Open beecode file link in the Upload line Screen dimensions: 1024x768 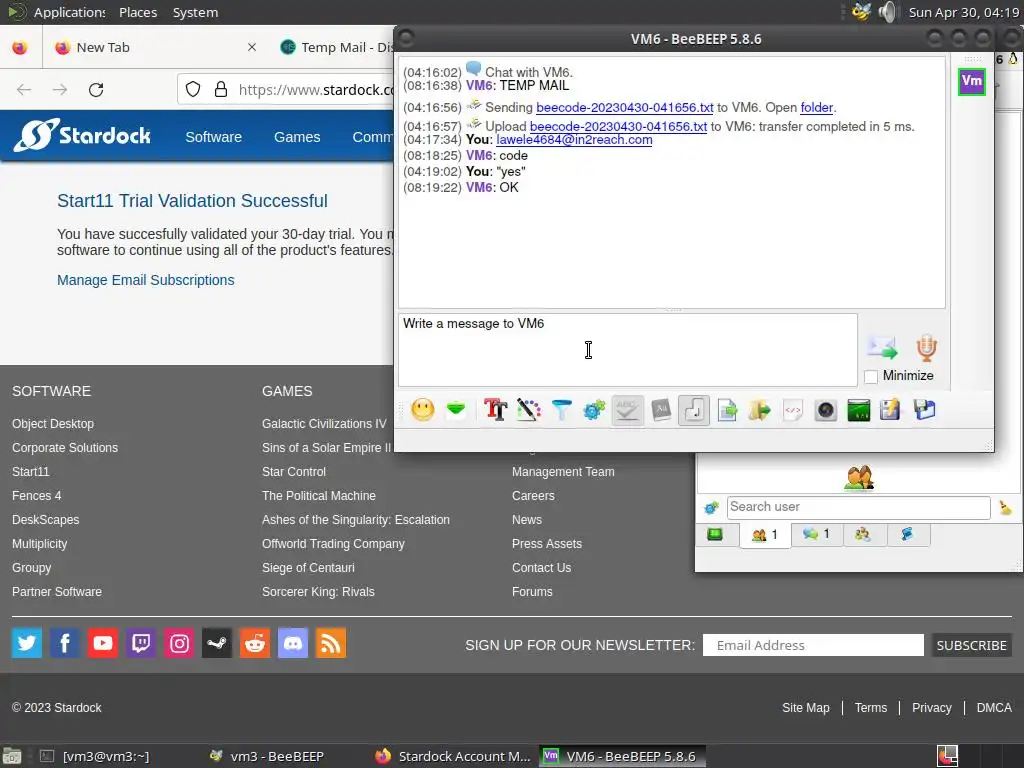[618, 127]
